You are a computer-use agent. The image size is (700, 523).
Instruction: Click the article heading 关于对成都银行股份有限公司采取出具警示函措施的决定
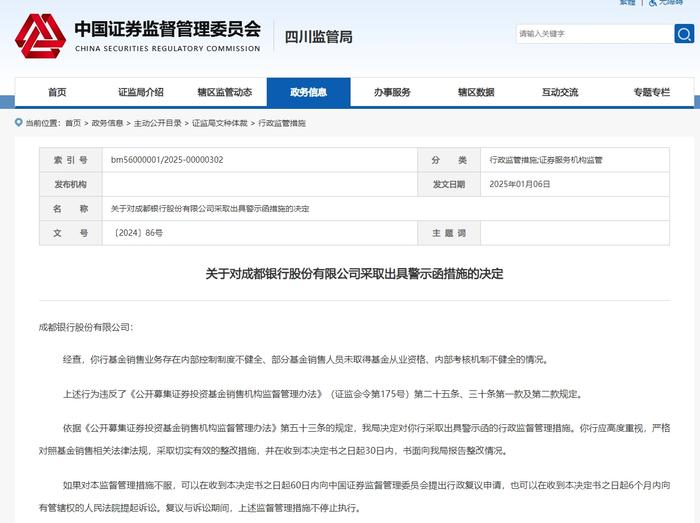(x=354, y=274)
